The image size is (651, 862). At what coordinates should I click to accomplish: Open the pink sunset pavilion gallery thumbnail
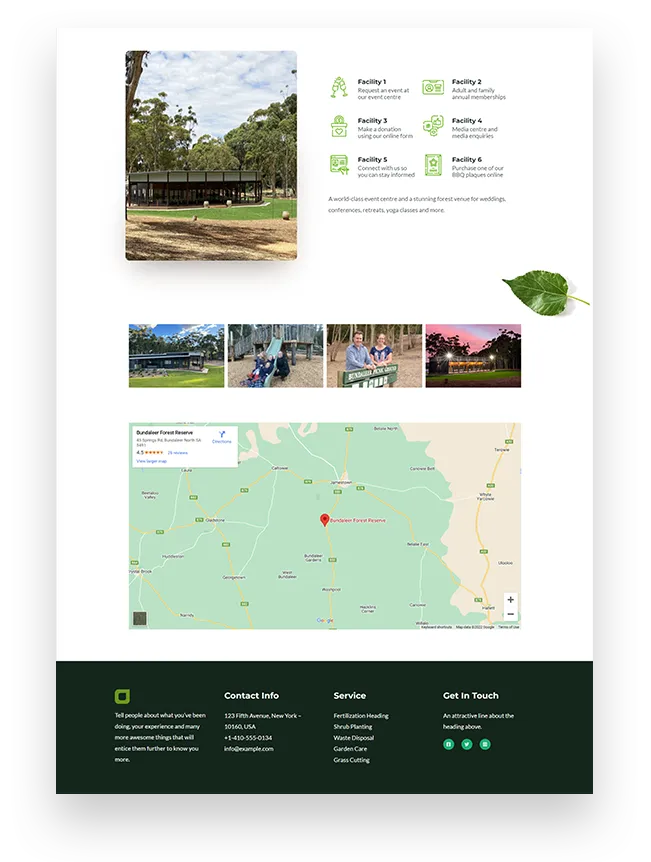[x=473, y=356]
